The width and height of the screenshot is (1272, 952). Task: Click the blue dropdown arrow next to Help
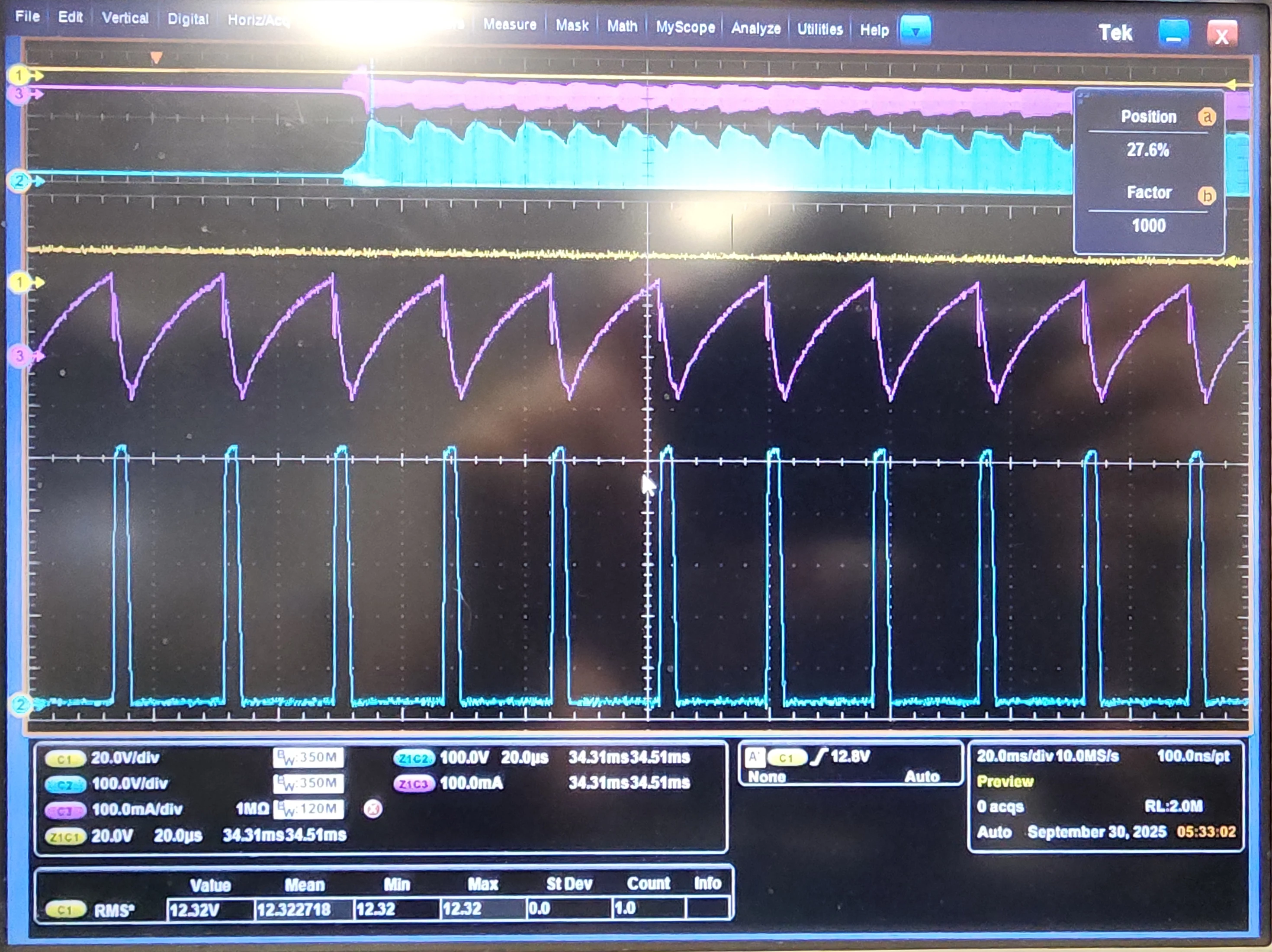tap(915, 30)
